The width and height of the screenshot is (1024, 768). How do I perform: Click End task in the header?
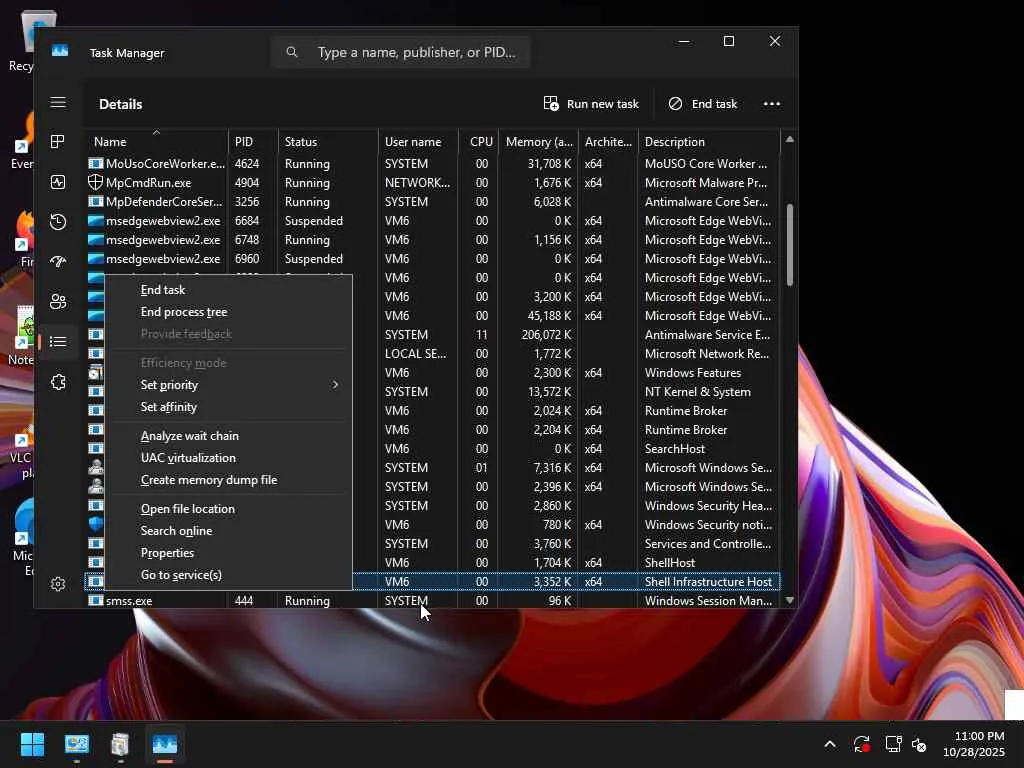[x=703, y=104]
